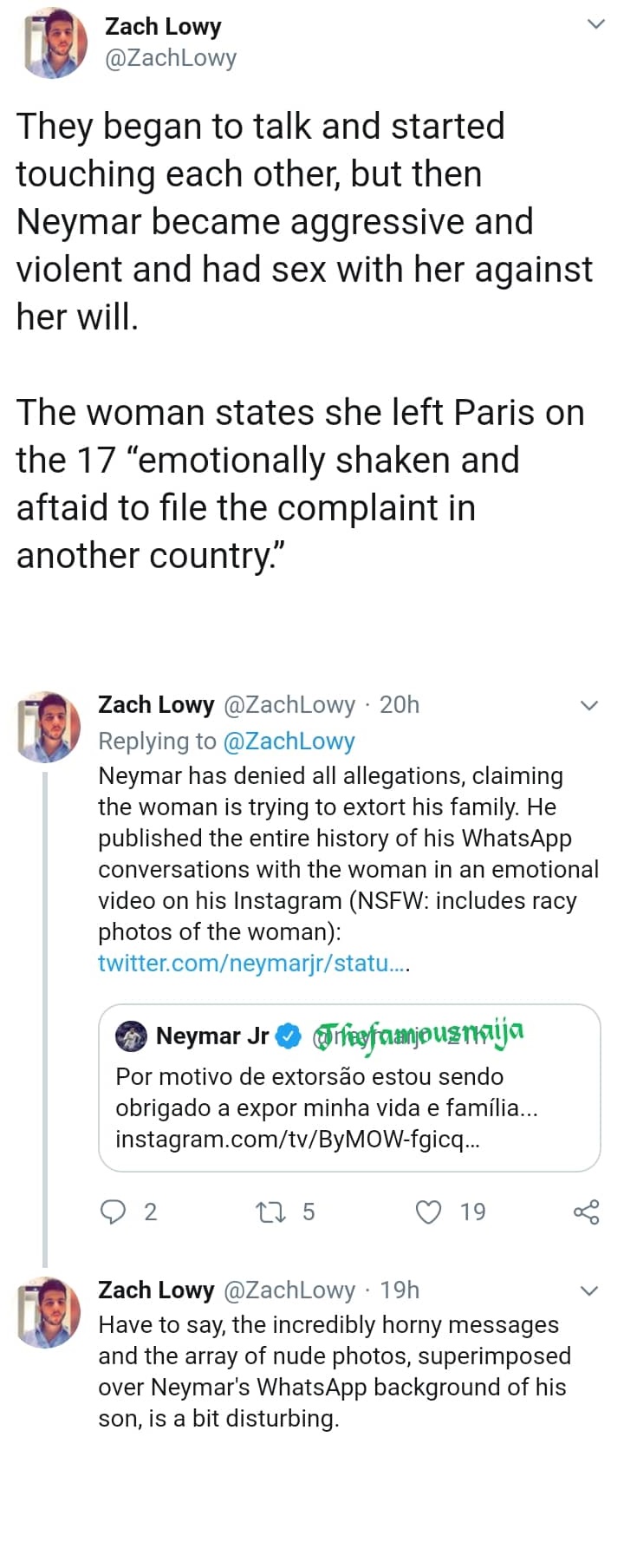This screenshot has height=1568, width=624.
Task: Click Zach Lowy's avatar on the 20h reply
Action: point(49,726)
